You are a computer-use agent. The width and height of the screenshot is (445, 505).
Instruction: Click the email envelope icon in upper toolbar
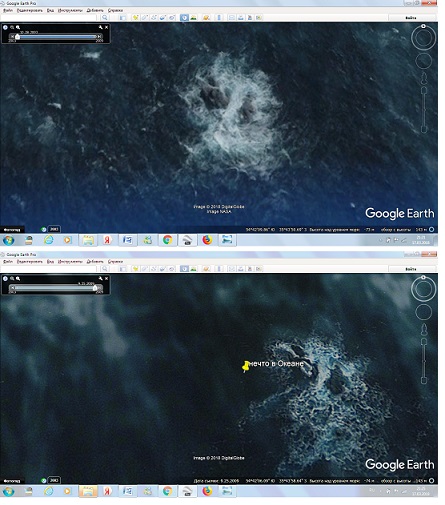[232, 18]
